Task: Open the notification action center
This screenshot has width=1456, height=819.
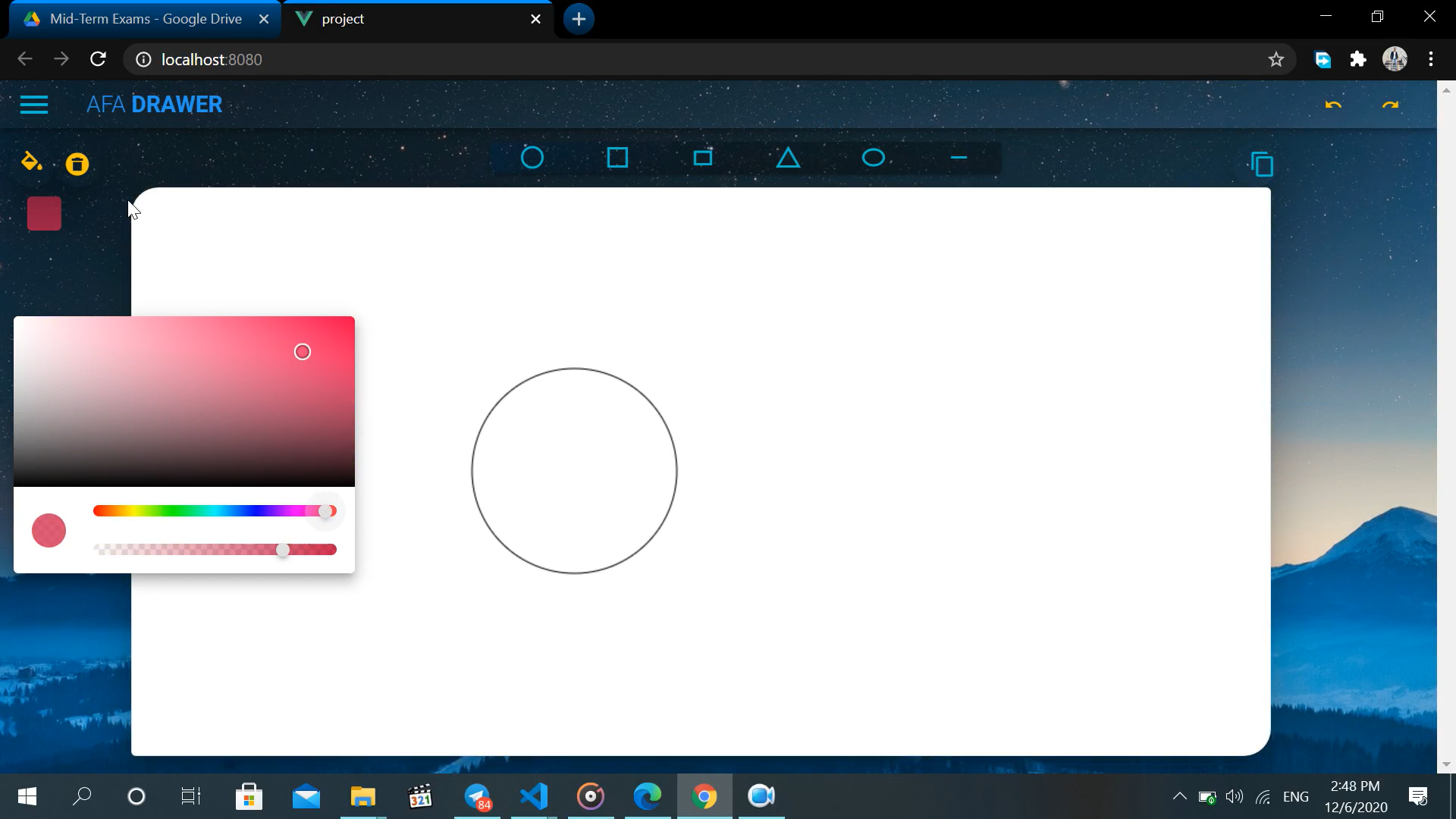Action: click(1418, 796)
